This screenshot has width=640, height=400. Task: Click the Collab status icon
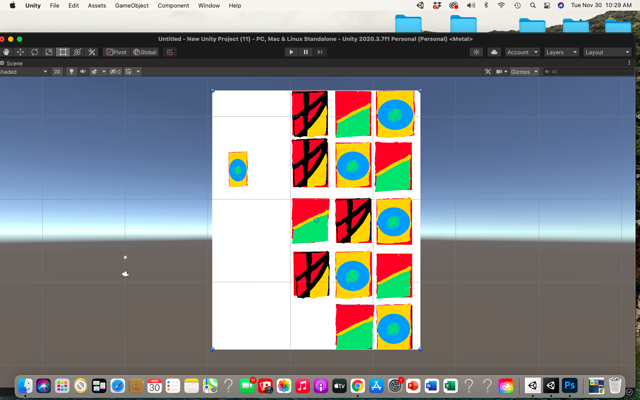pos(475,52)
